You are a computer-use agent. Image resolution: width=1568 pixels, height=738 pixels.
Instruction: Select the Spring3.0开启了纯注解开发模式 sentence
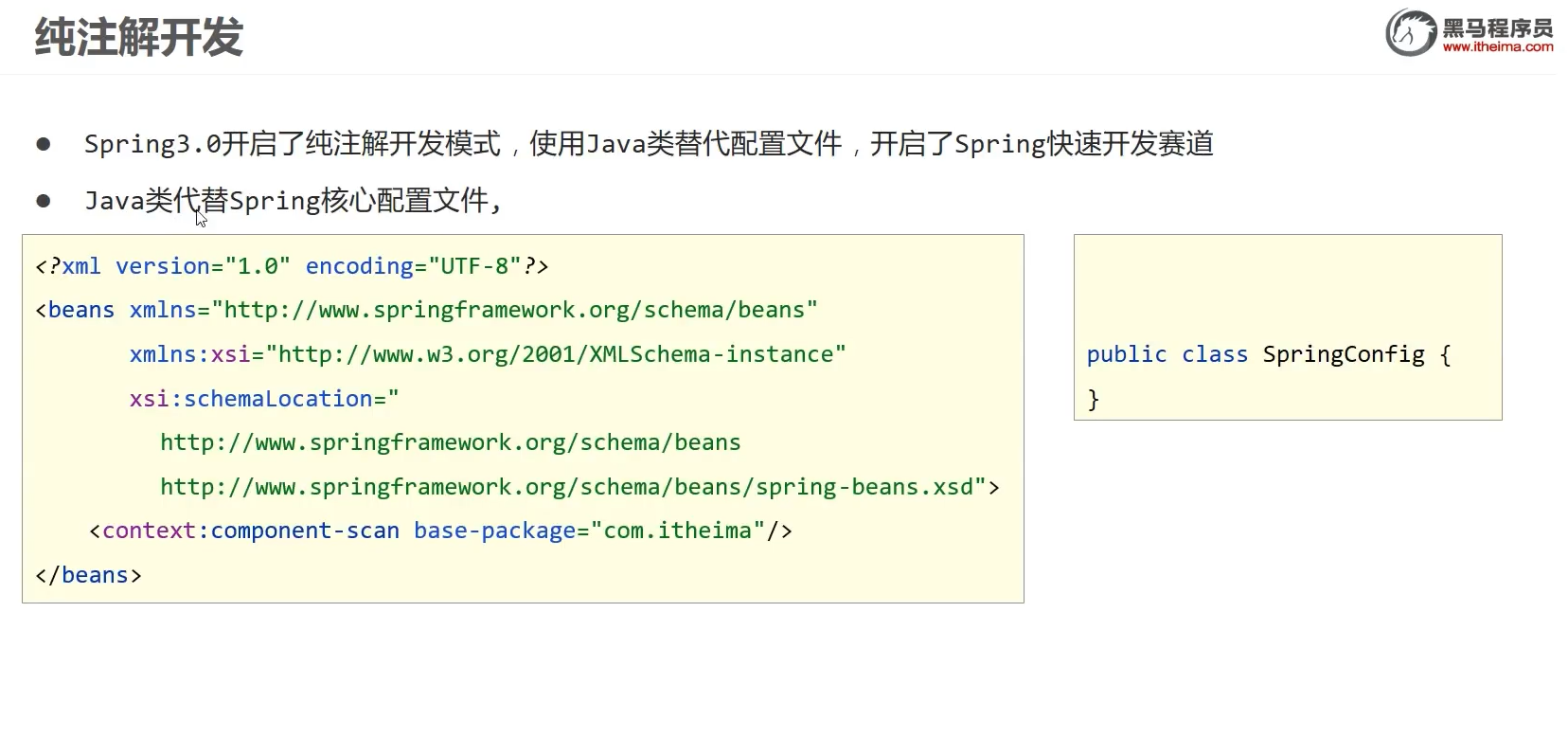293,144
